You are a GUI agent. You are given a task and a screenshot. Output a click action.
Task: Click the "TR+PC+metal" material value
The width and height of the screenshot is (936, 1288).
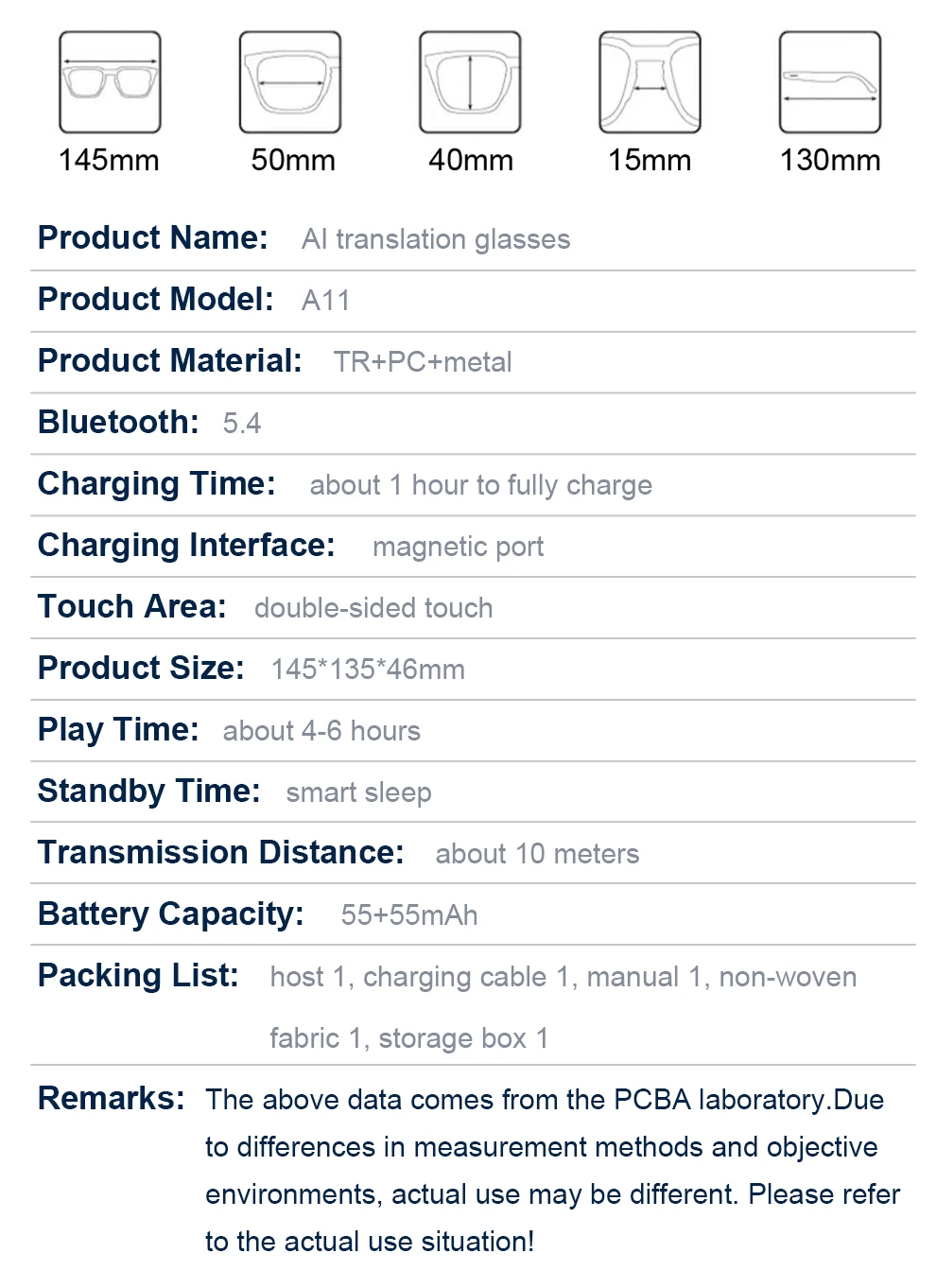[x=423, y=362]
